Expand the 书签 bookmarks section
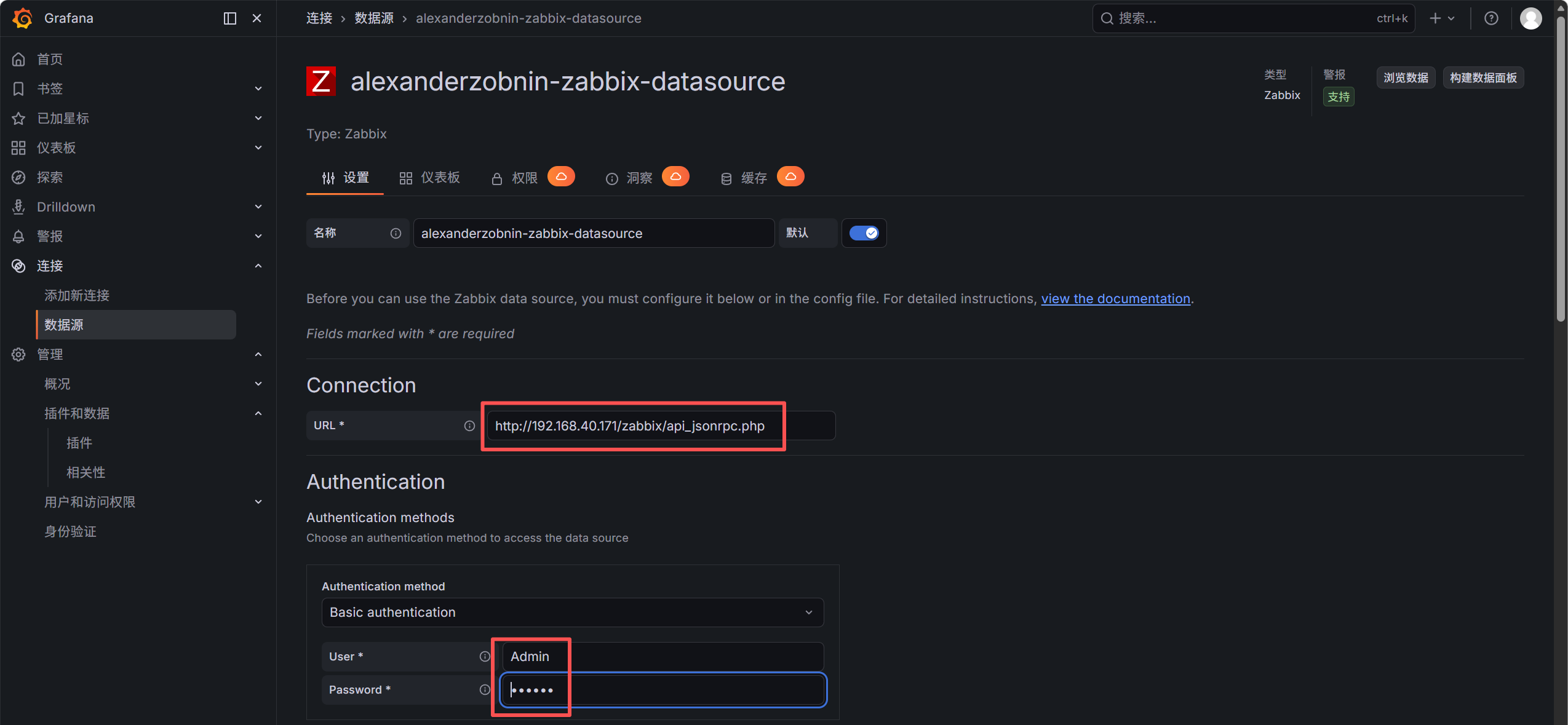Screen dimensions: 1568x725 258,89
